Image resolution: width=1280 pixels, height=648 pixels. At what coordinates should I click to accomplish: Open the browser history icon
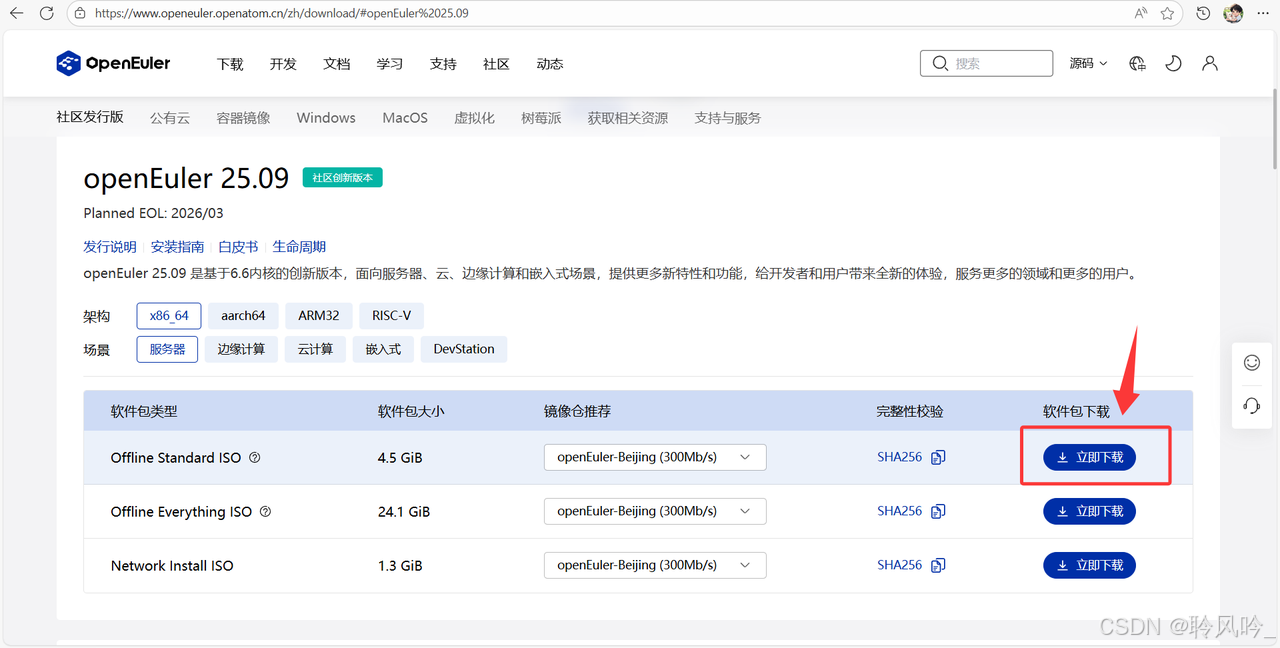tap(1203, 14)
